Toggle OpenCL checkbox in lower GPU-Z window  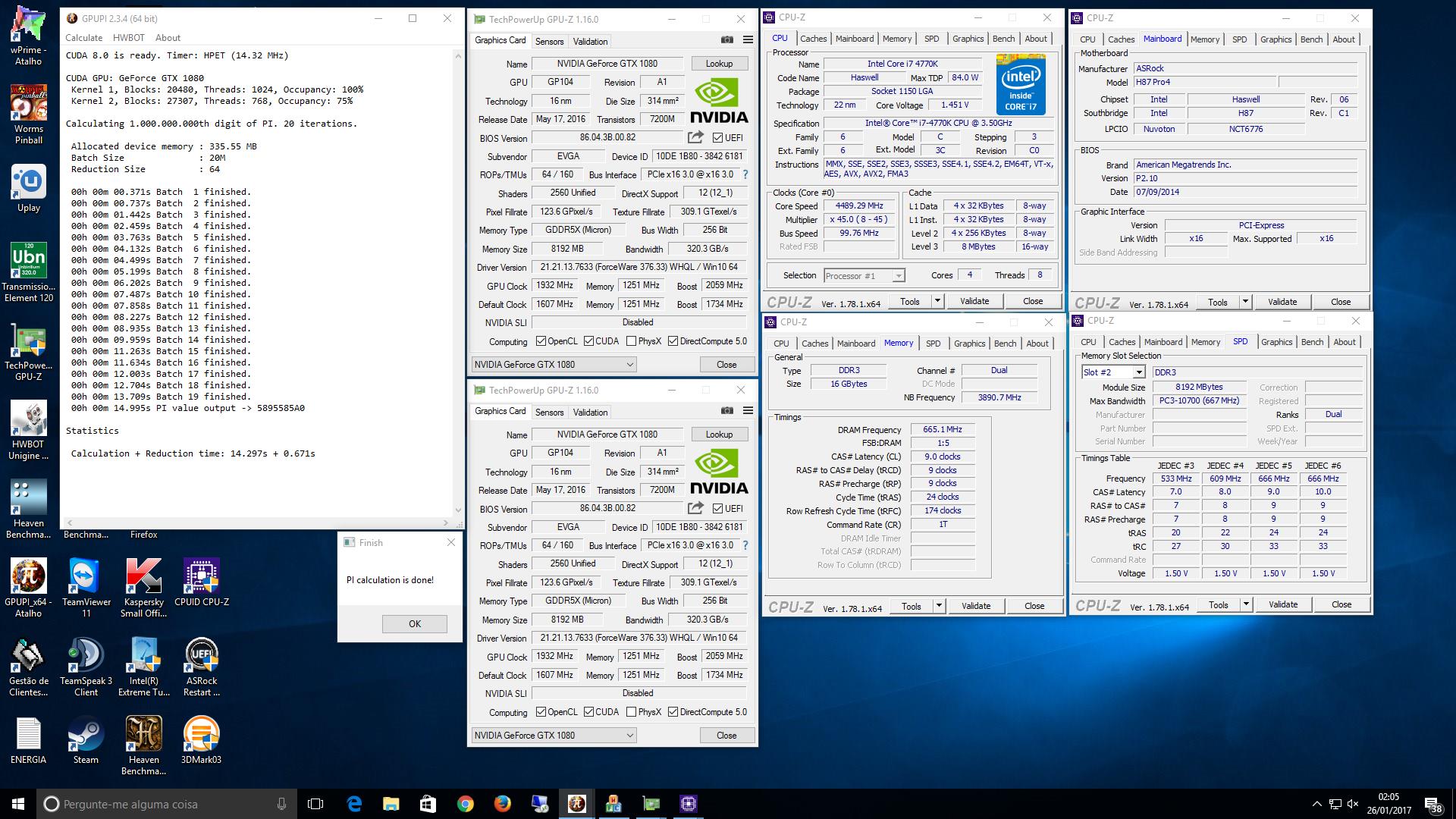(x=541, y=712)
